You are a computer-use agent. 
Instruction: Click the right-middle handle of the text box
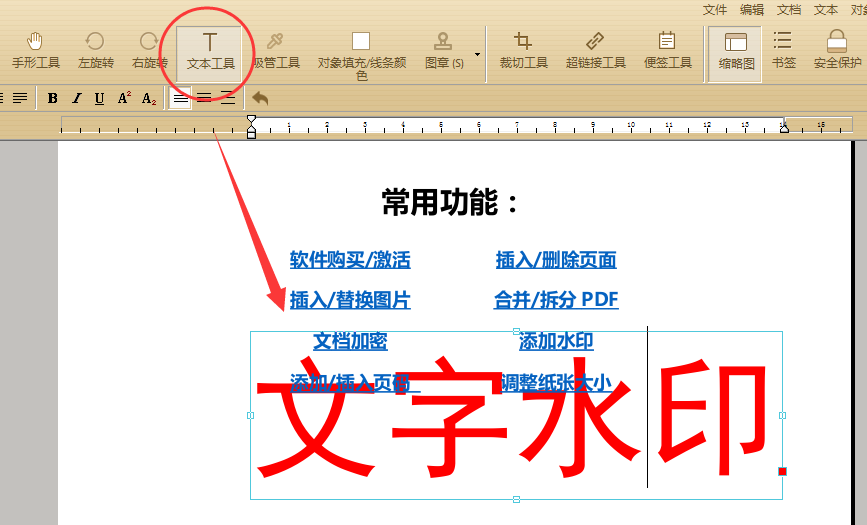coord(782,415)
